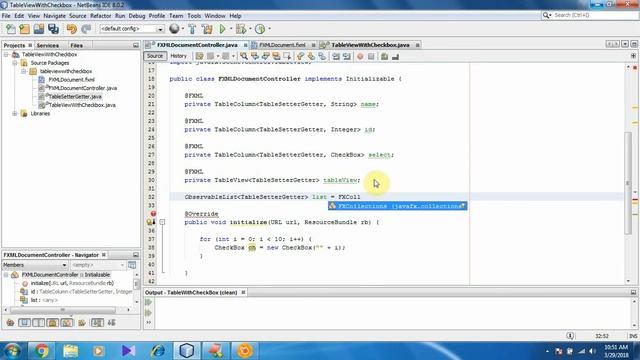Click the Shift Line Right icon

tap(347, 56)
